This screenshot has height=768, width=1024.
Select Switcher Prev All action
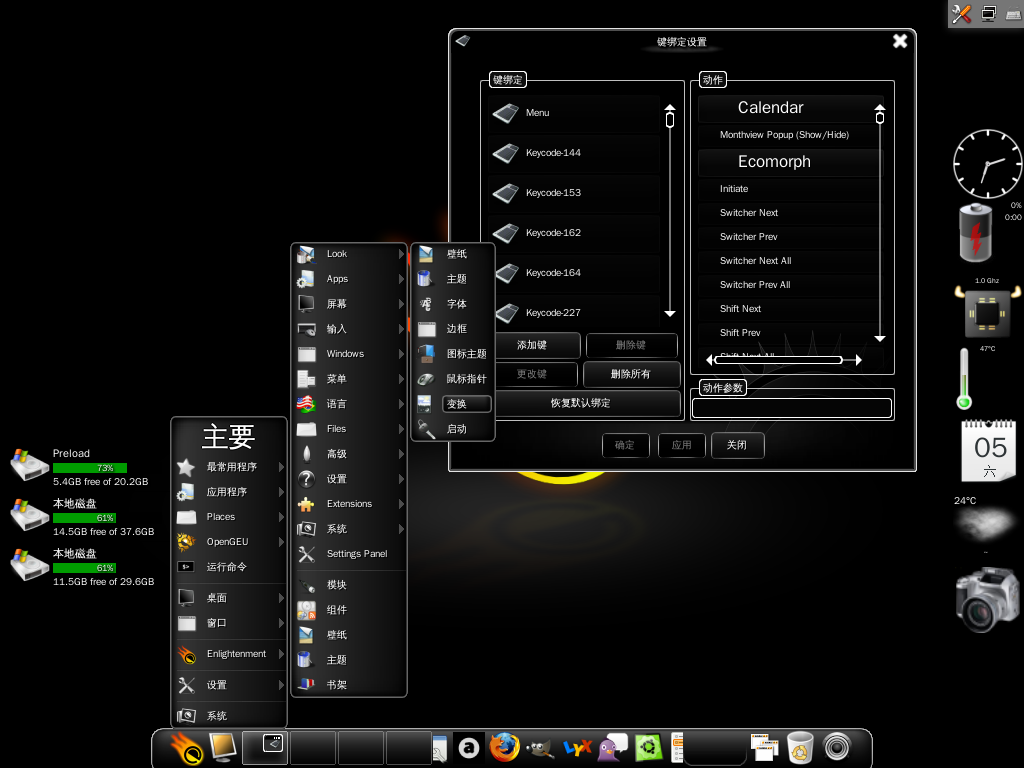pyautogui.click(x=788, y=285)
